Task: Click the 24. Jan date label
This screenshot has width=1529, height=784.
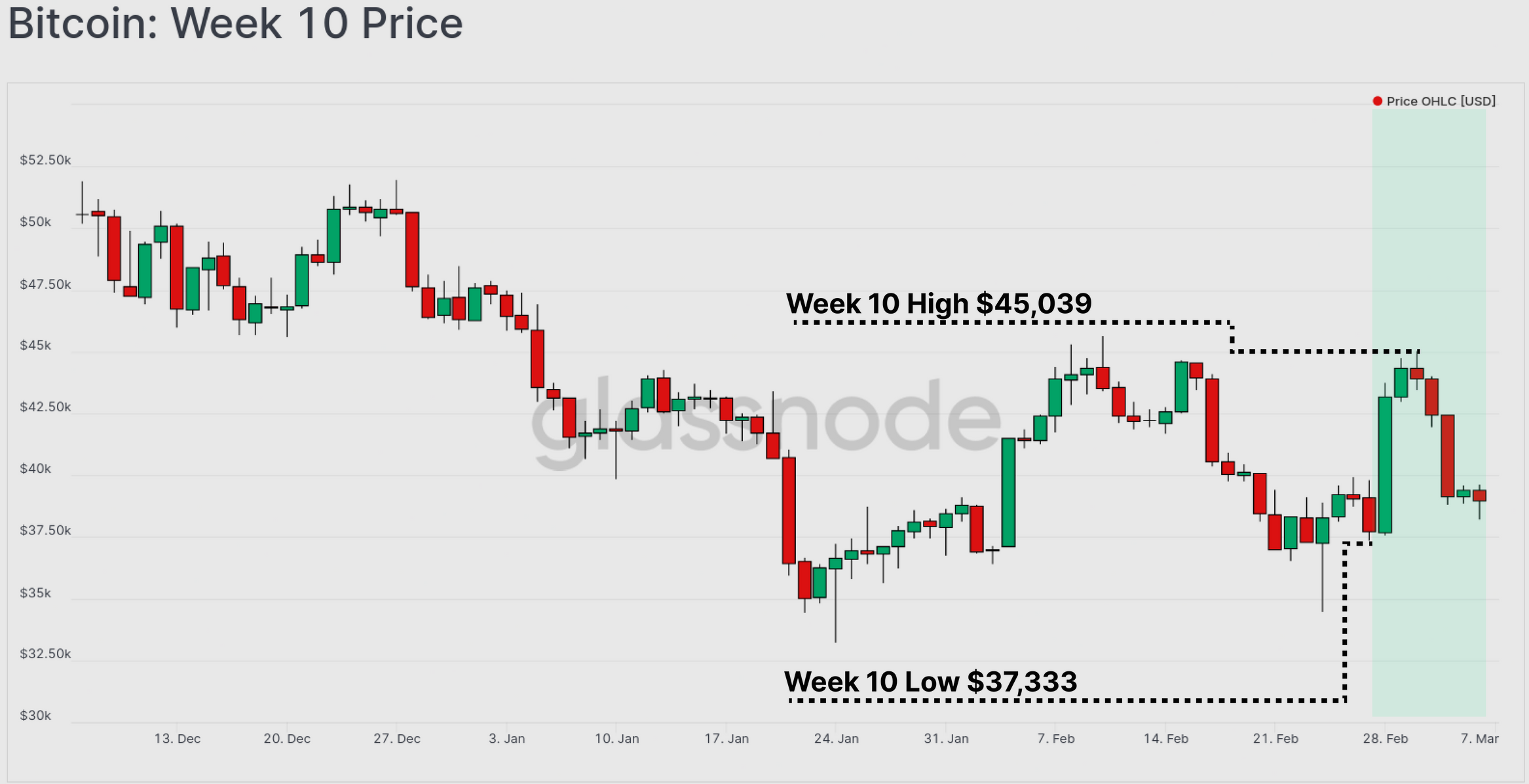Action: pyautogui.click(x=836, y=739)
